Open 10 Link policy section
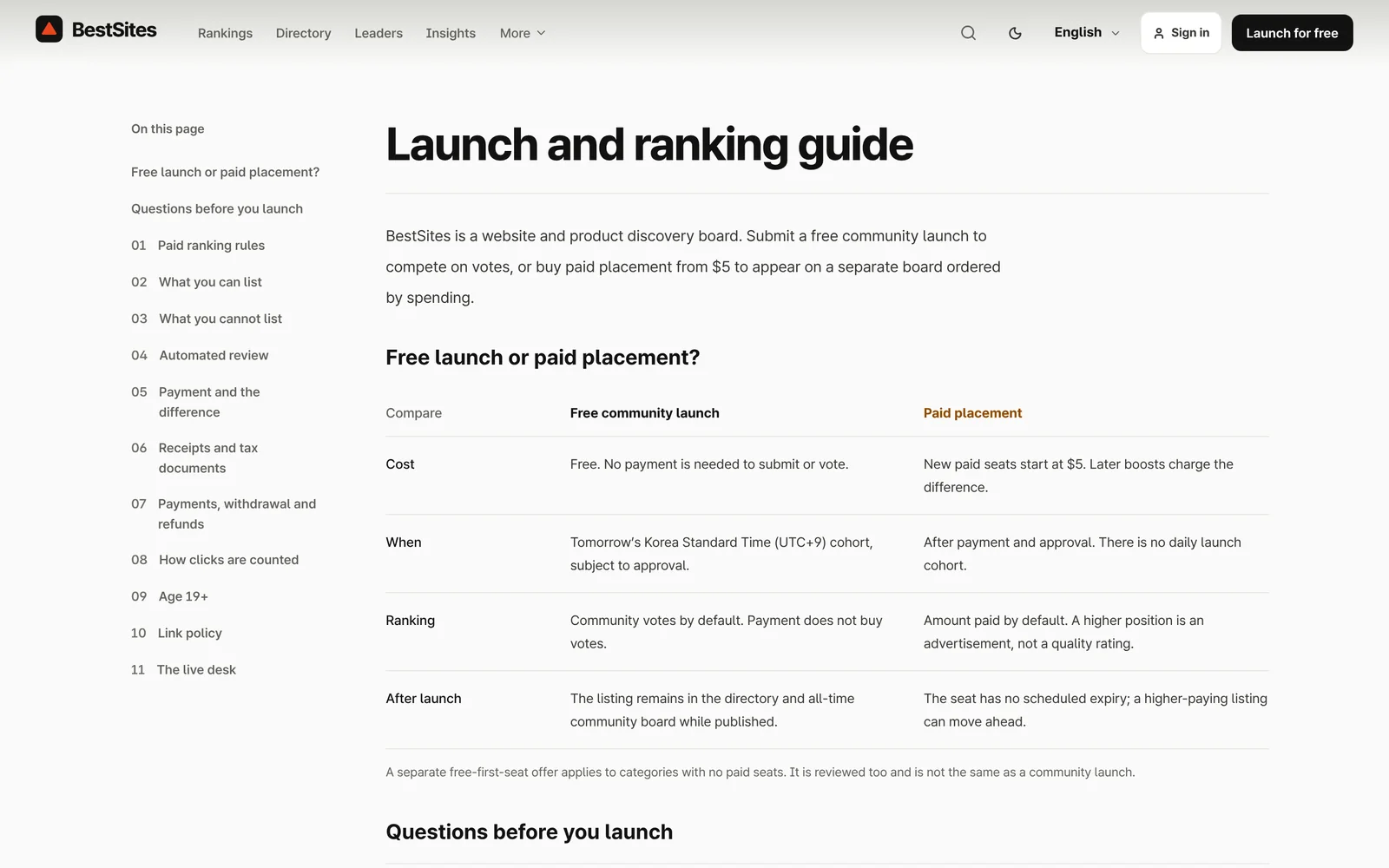This screenshot has height=868, width=1389. tap(176, 633)
